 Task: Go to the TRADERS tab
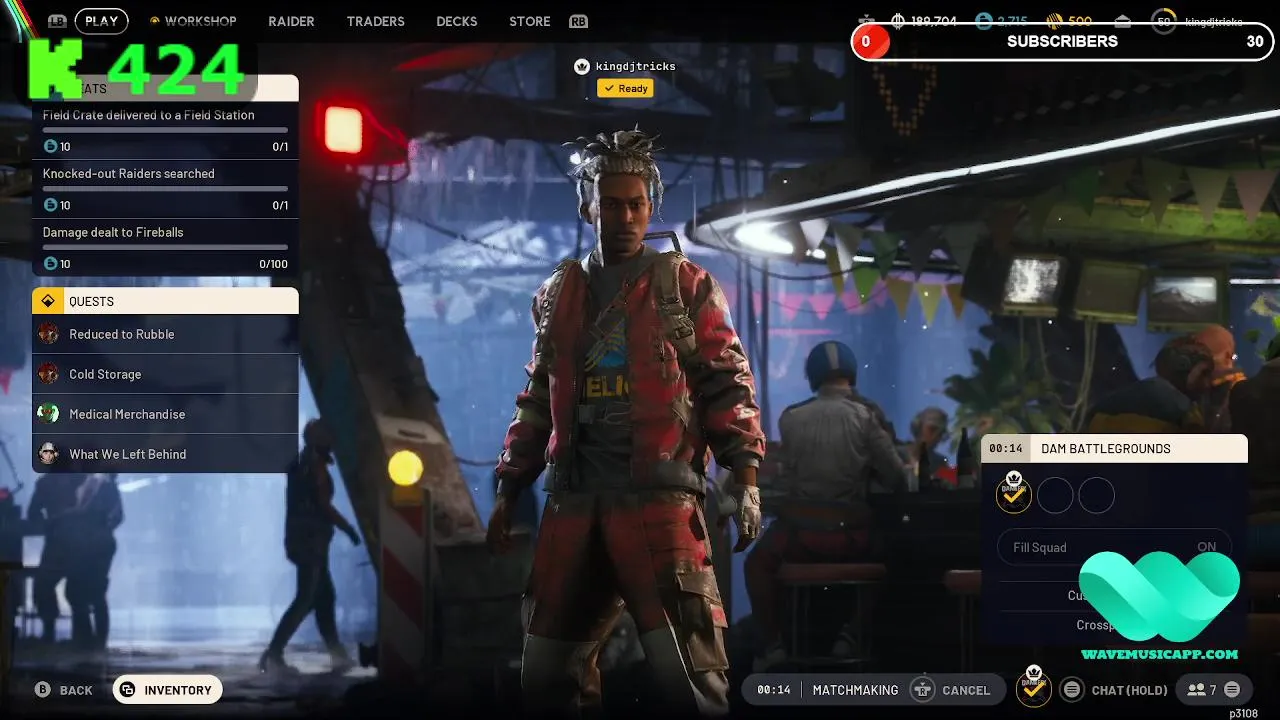click(375, 21)
